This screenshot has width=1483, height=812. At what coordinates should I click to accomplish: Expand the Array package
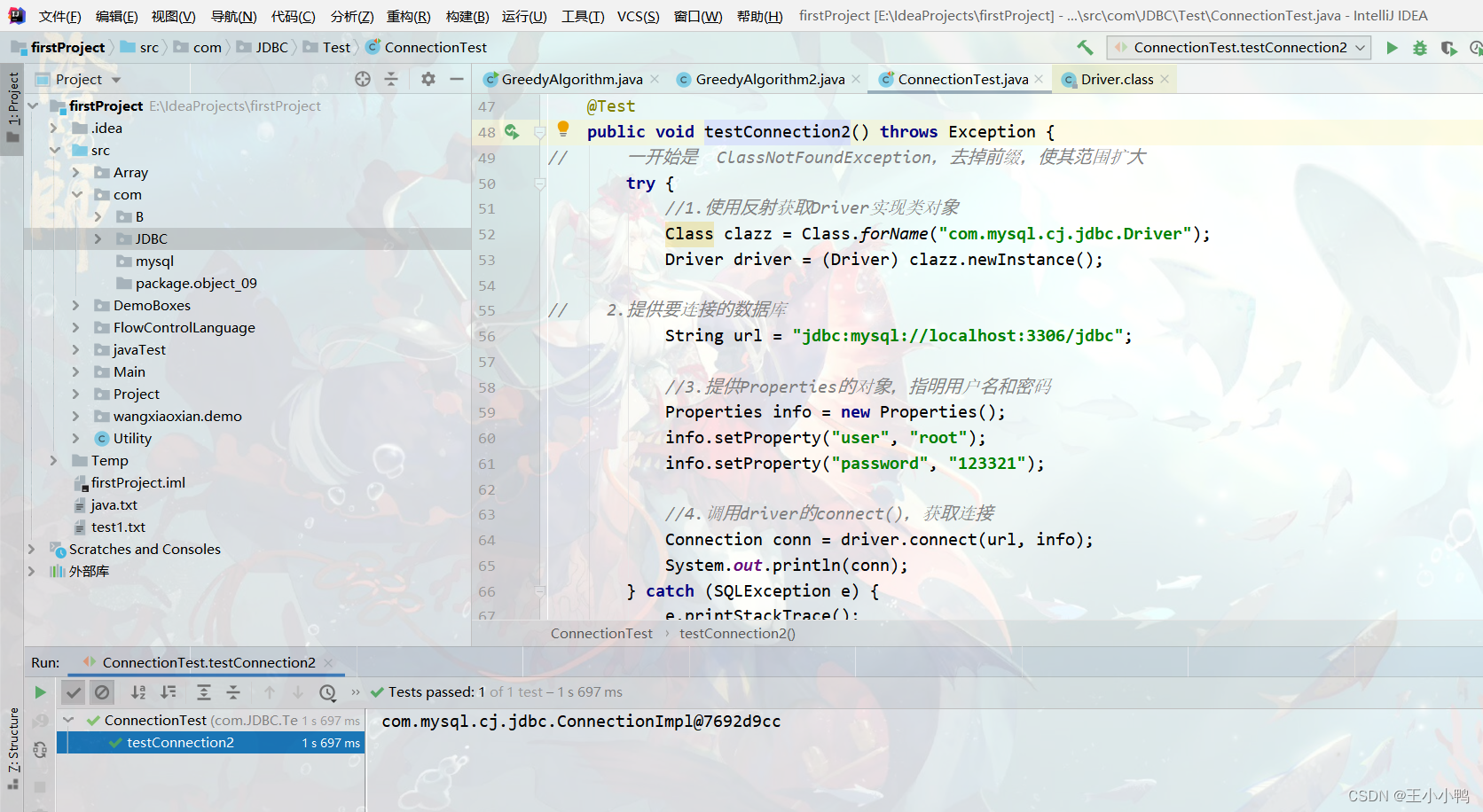point(76,173)
